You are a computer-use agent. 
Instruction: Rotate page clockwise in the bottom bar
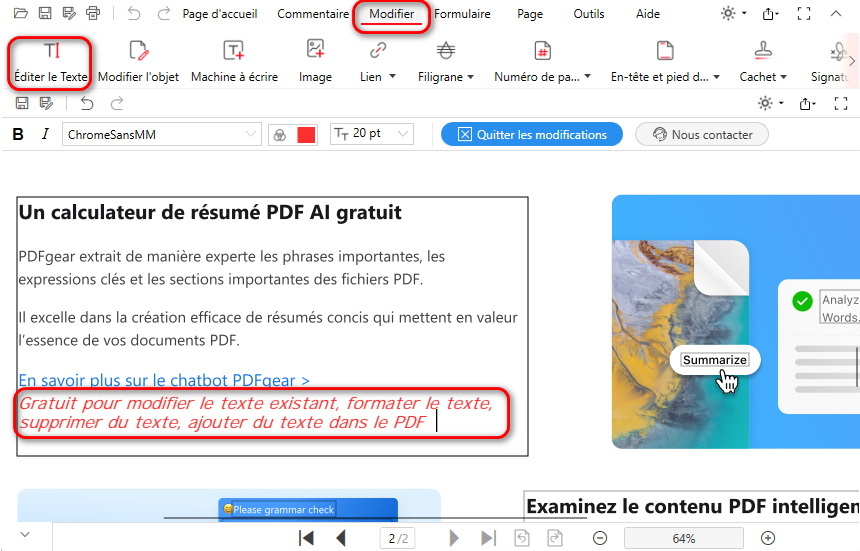(x=555, y=538)
